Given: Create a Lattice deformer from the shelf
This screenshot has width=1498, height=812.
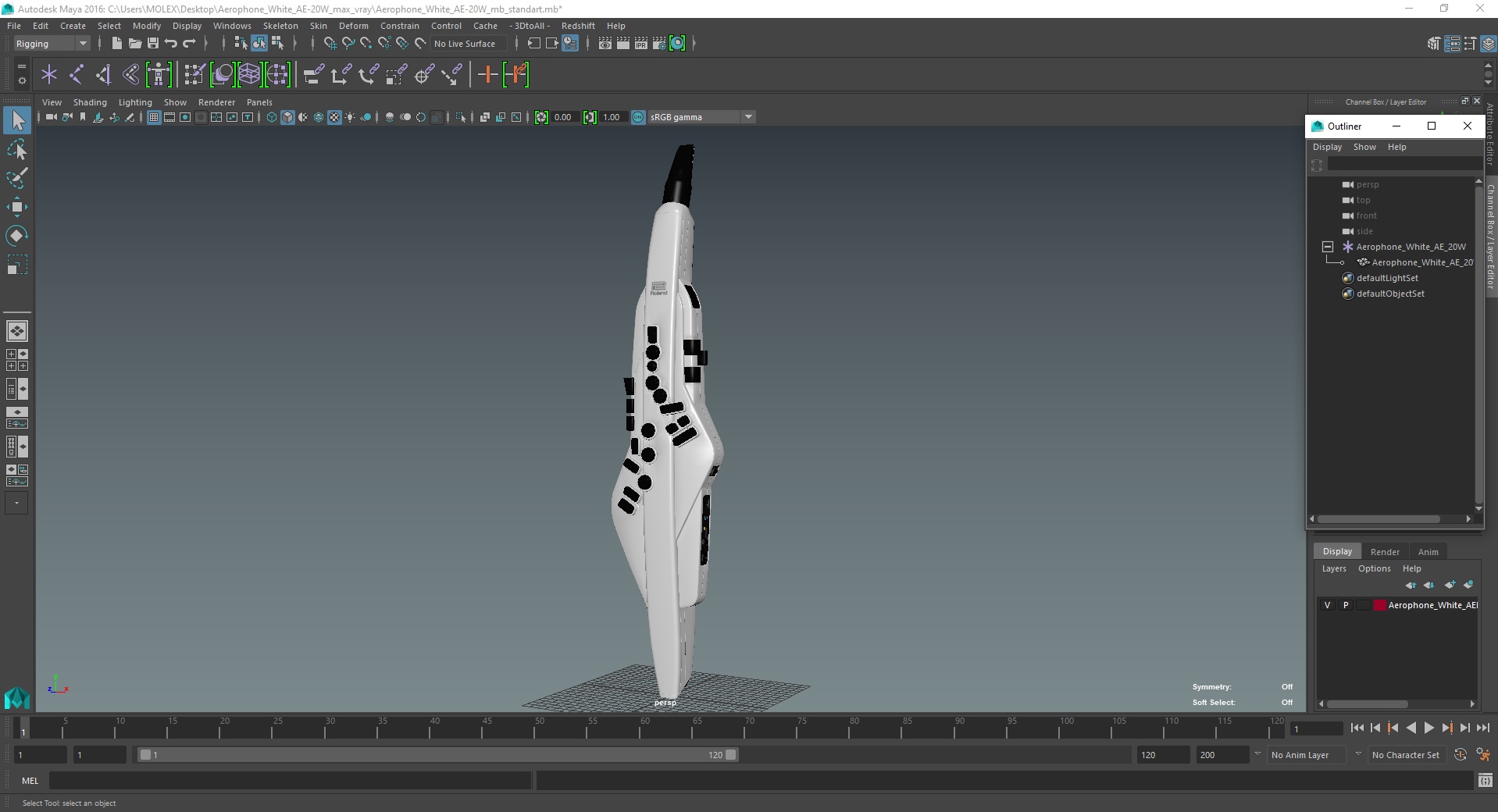Looking at the screenshot, I should pos(249,75).
